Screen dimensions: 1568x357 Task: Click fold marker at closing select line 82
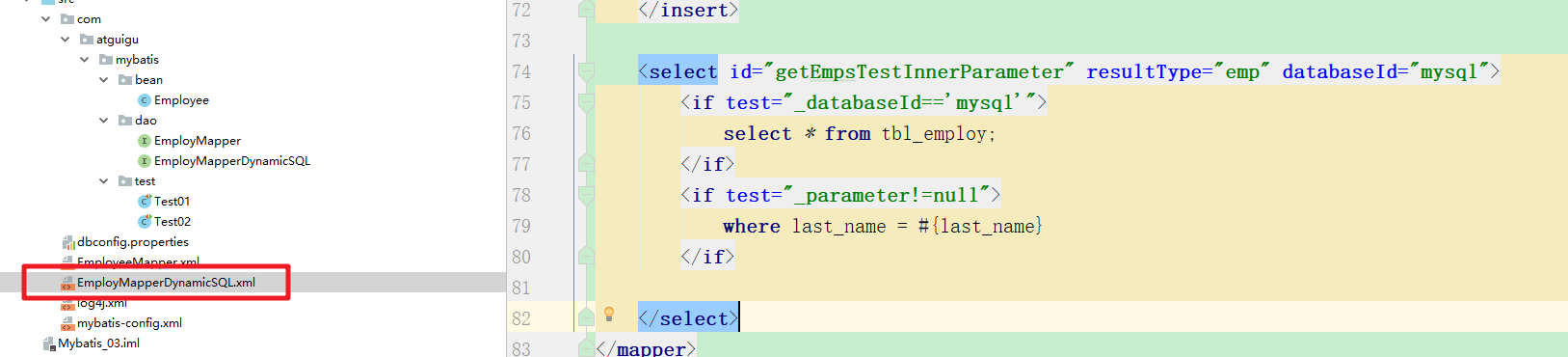(586, 317)
